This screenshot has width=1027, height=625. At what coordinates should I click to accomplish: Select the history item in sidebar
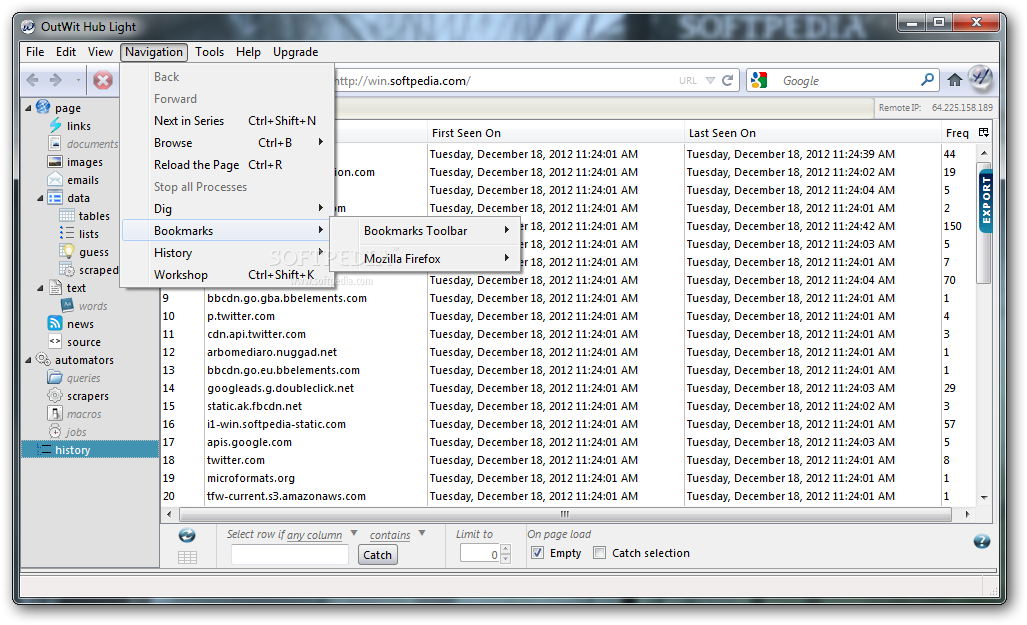tap(90, 450)
